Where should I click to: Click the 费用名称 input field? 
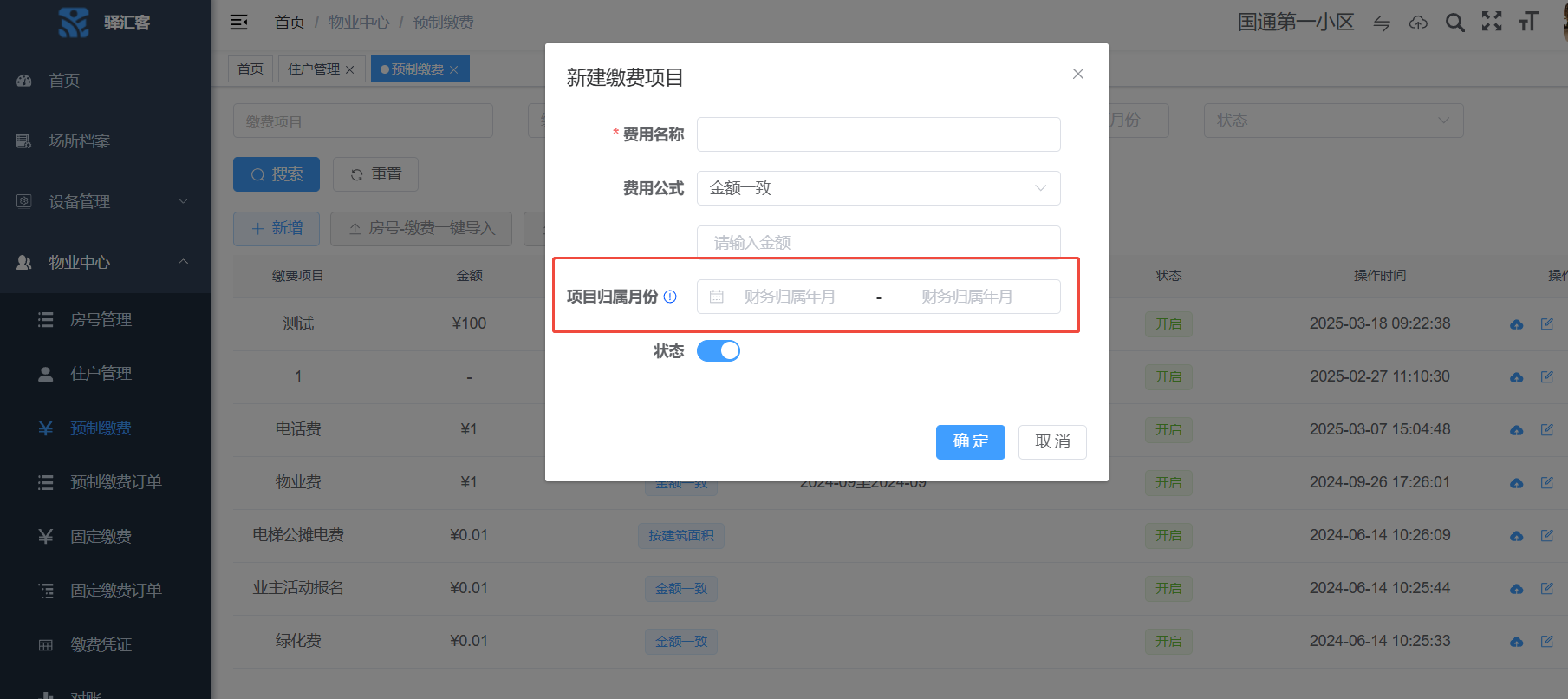878,134
